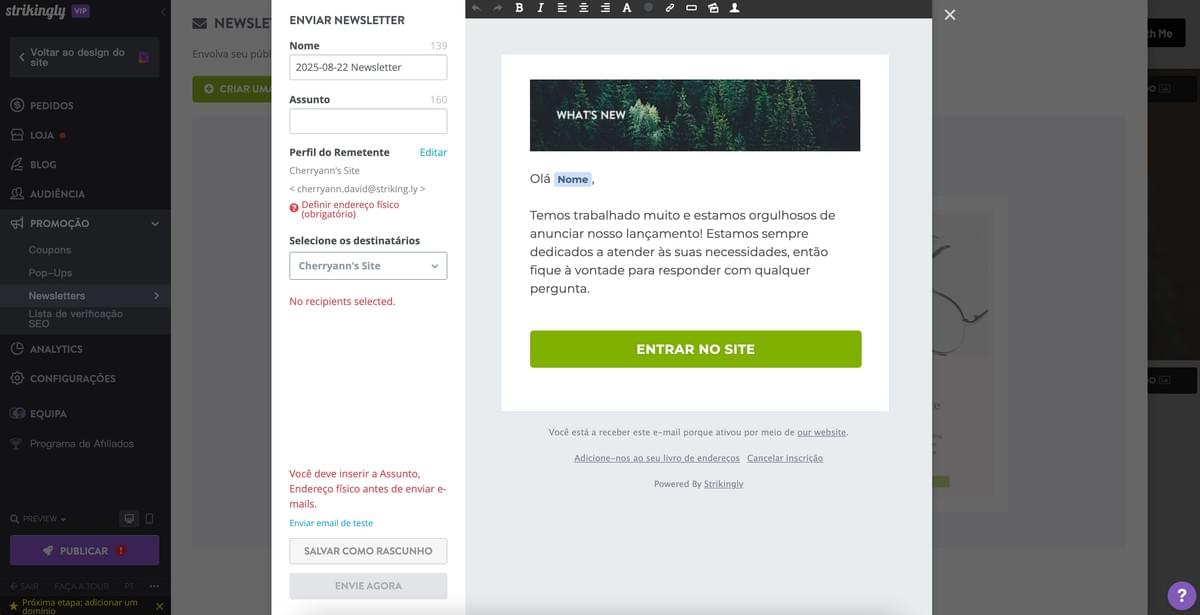Click the Assunto subject input field

pos(368,122)
